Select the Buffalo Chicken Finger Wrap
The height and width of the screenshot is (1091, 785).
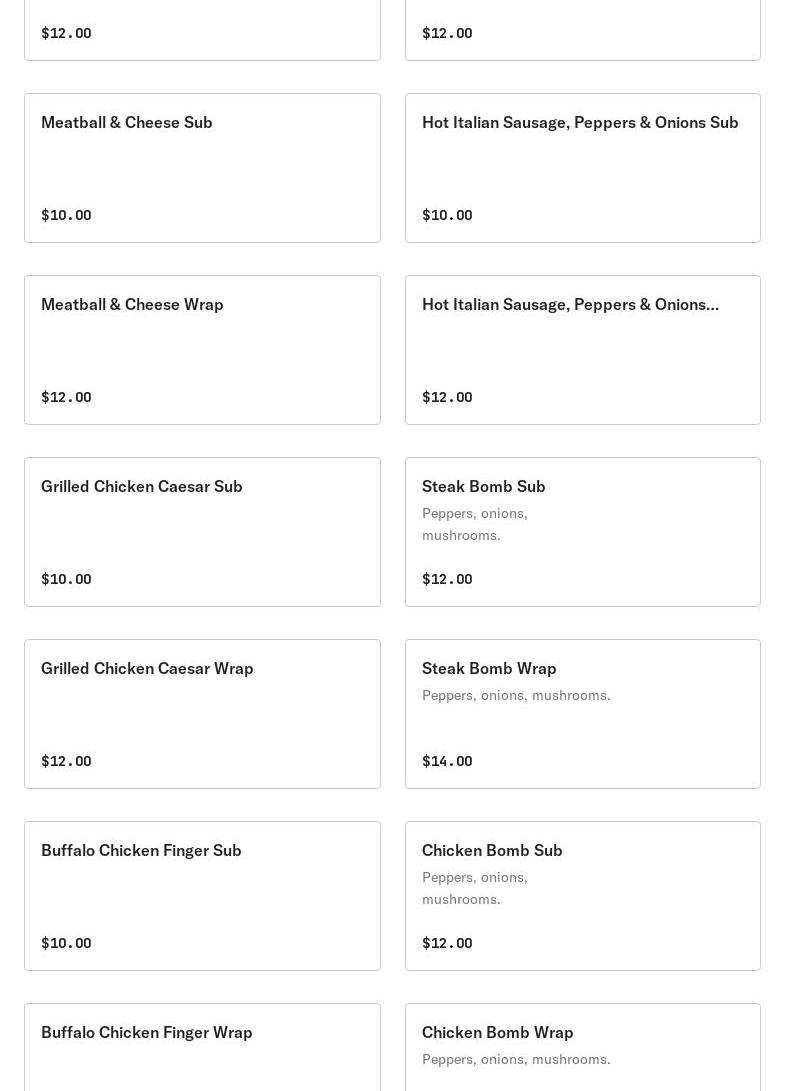(x=147, y=1032)
